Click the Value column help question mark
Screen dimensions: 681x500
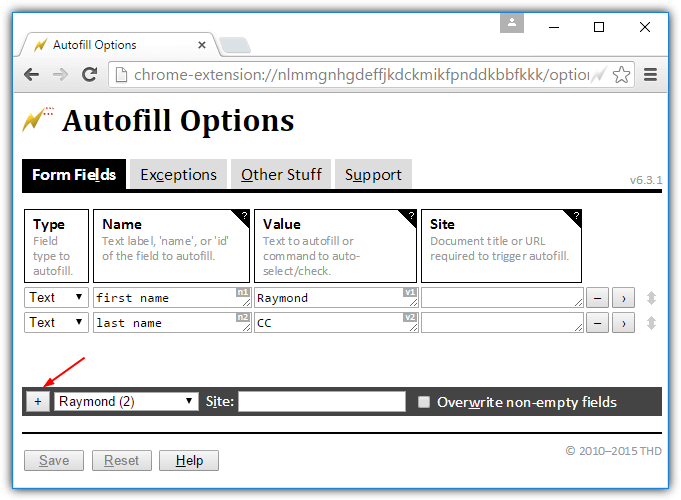coord(410,216)
